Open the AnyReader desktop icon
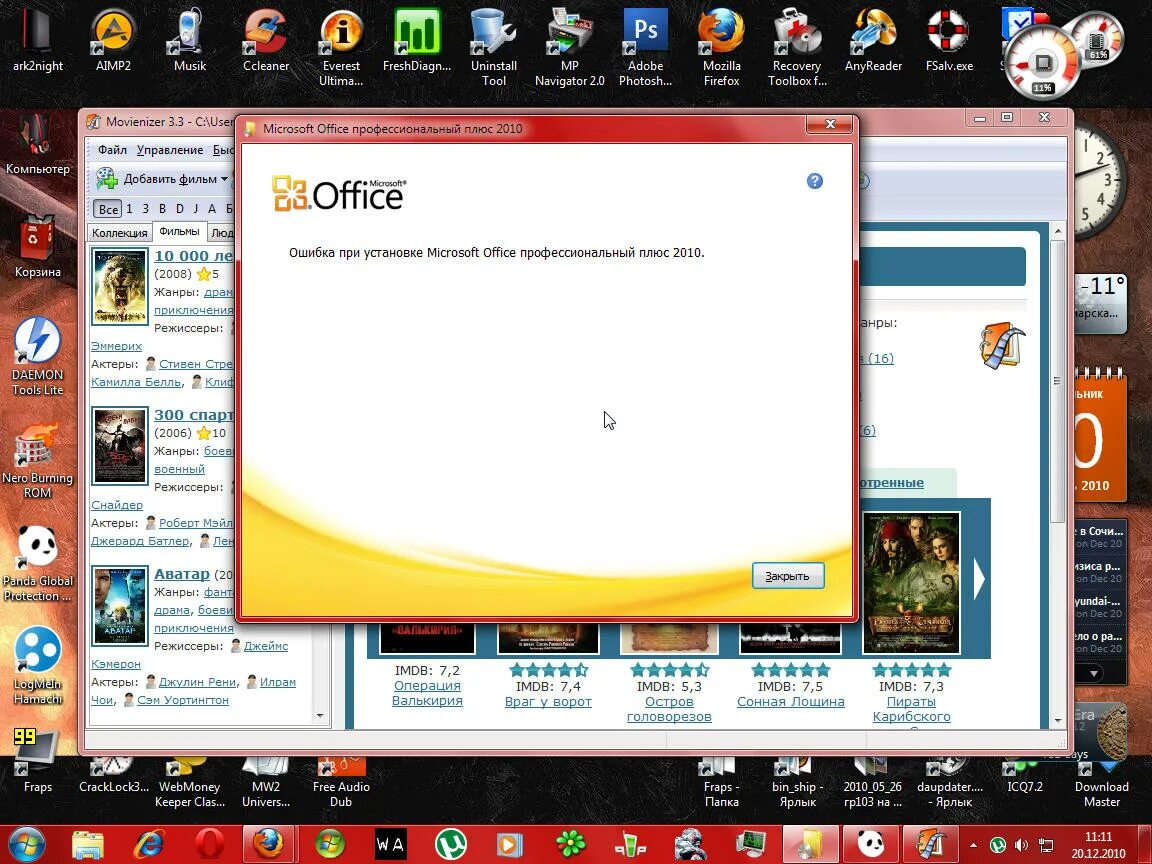 pos(873,40)
